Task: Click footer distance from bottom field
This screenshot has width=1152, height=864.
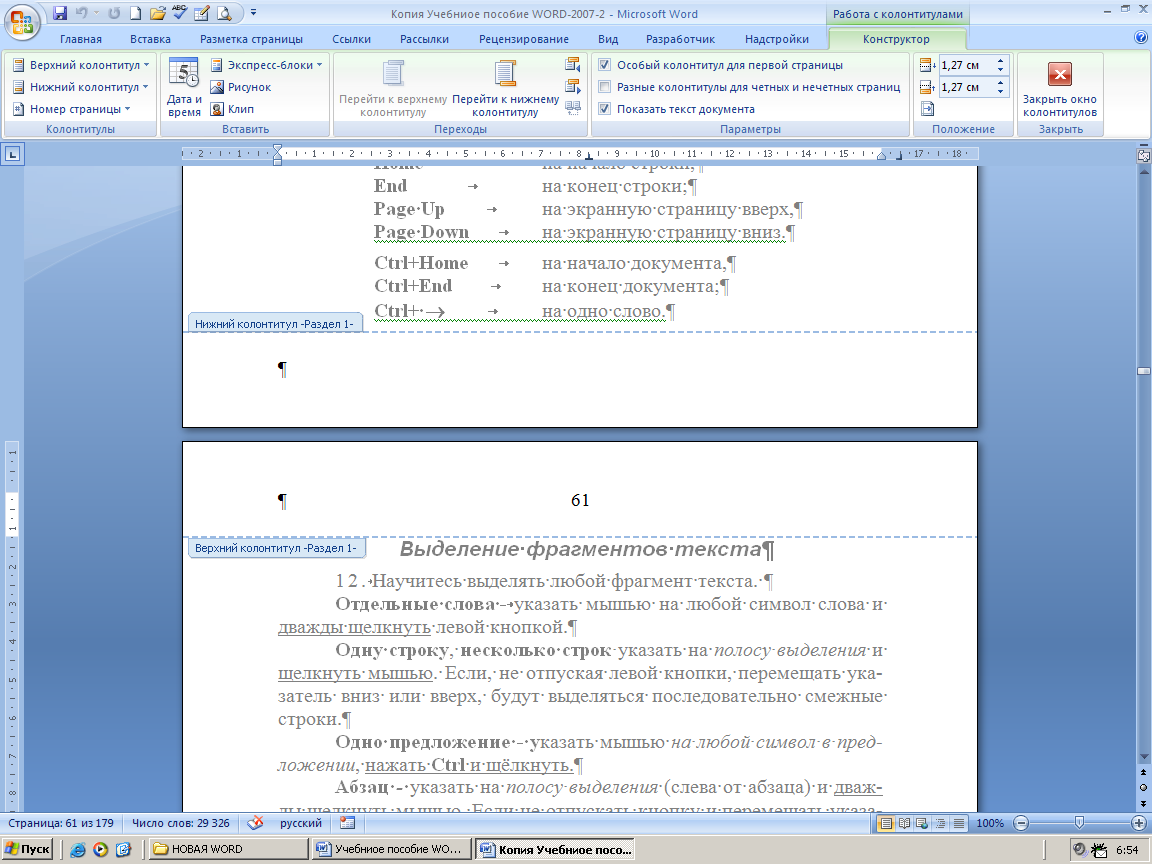Action: 966,87
